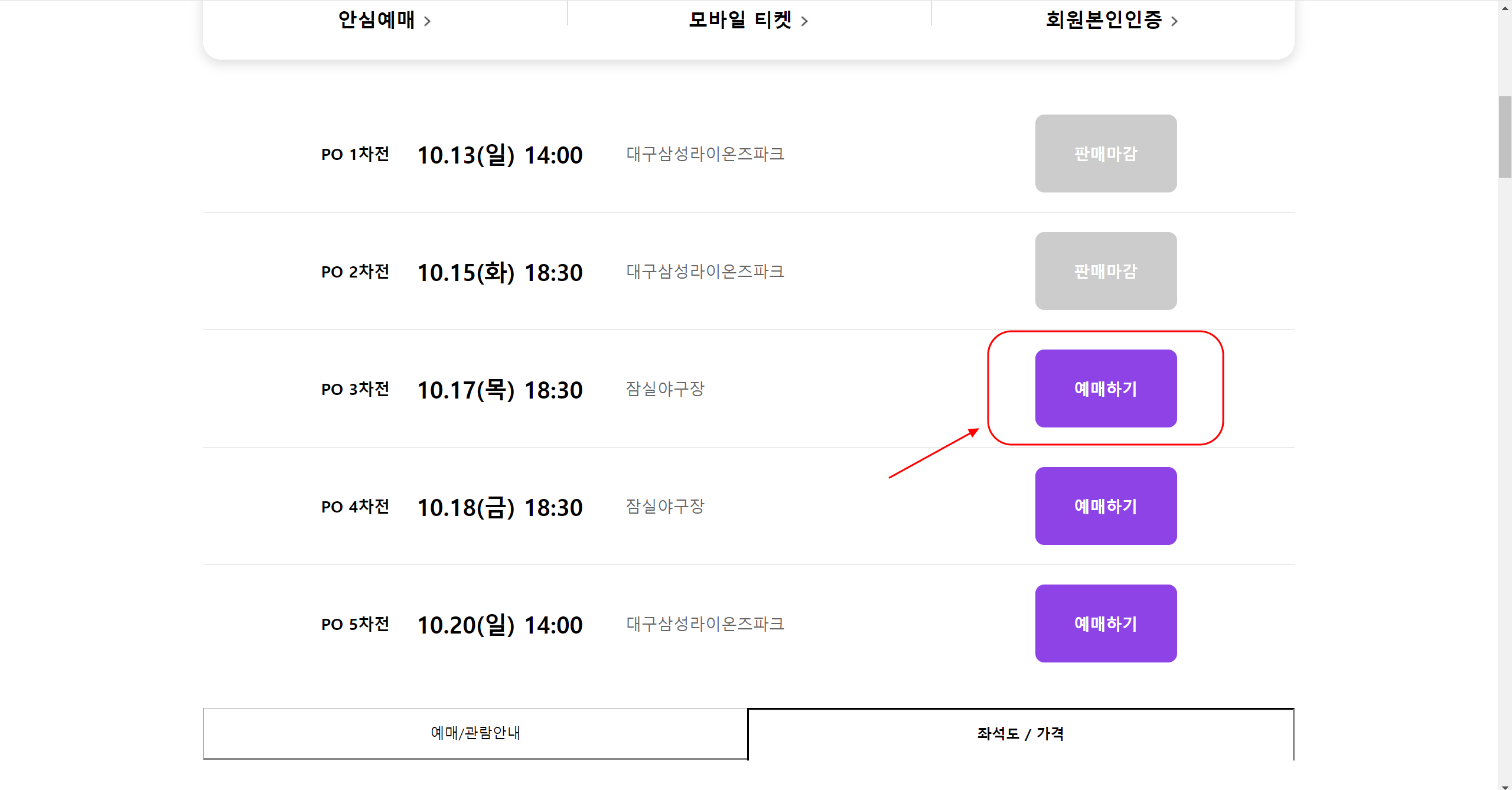Image resolution: width=1512 pixels, height=790 pixels.
Task: Select the 대구삼성라이온즈파크 venue on PO 5차전 row
Action: coord(705,623)
